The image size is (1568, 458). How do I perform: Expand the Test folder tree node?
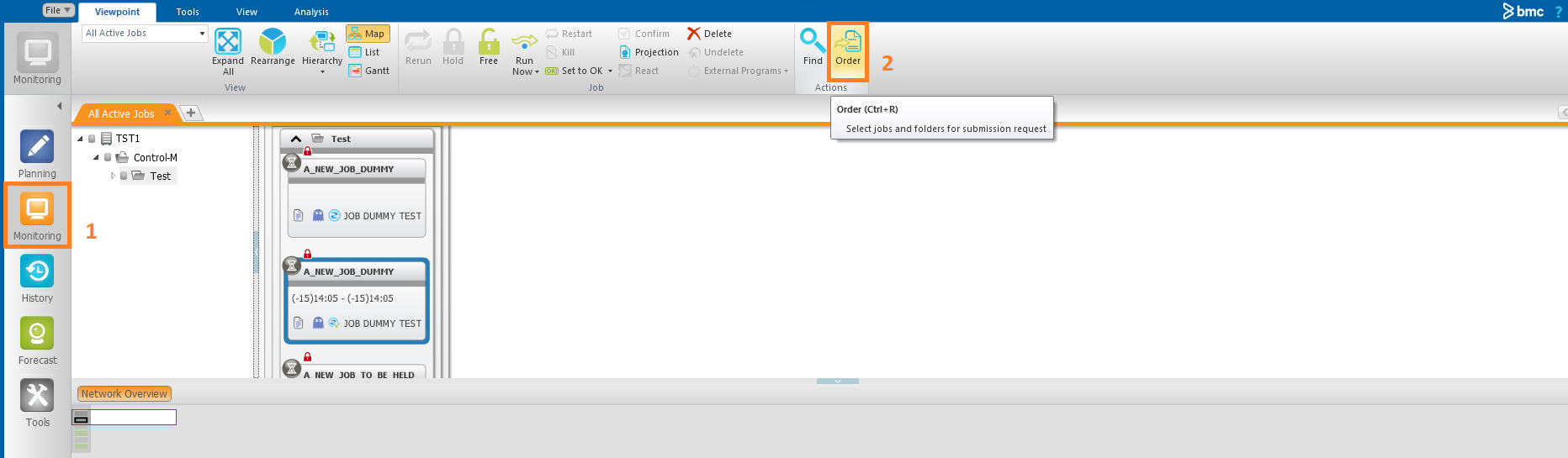tap(113, 176)
